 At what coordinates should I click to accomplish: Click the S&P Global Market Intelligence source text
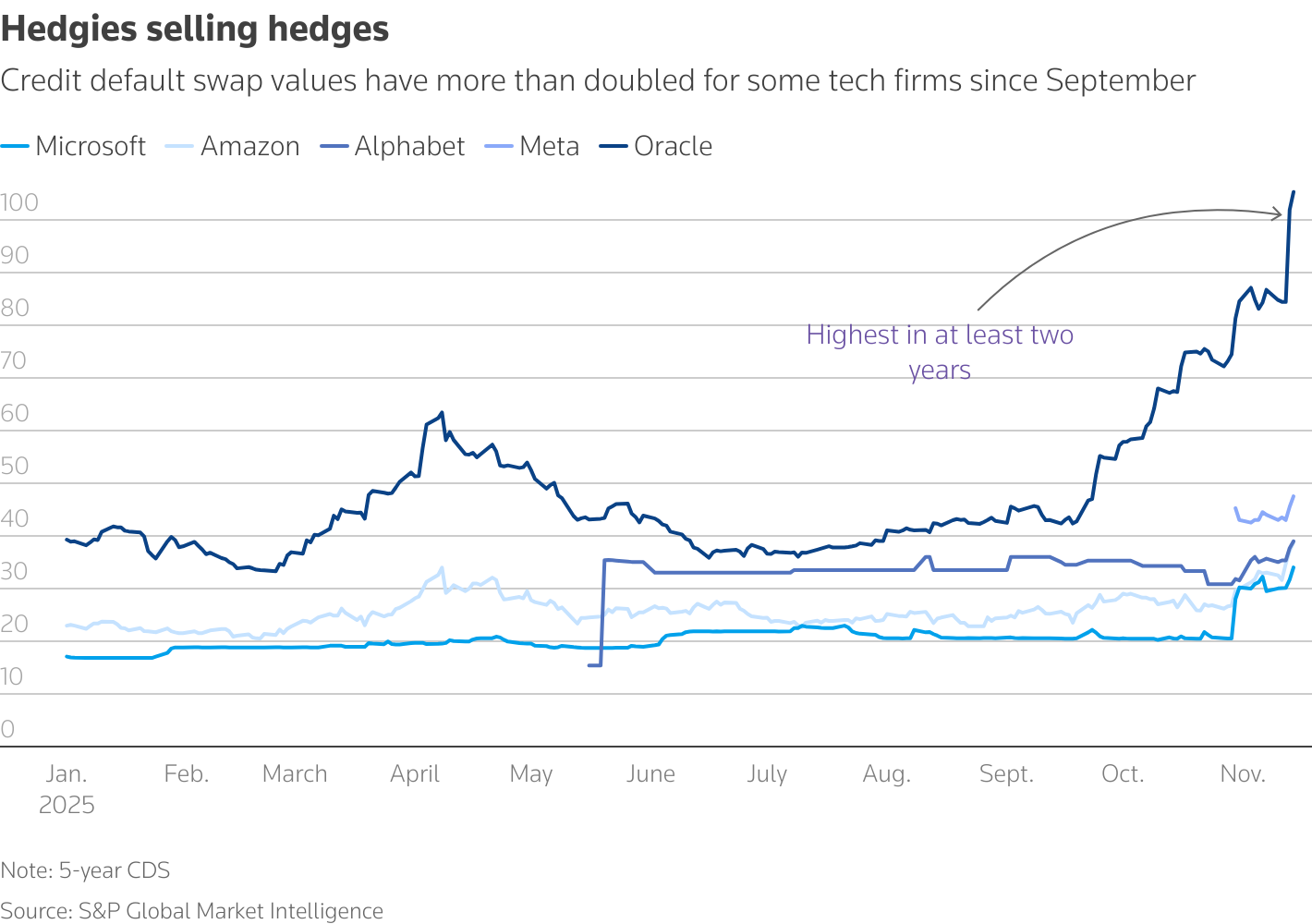tap(192, 911)
